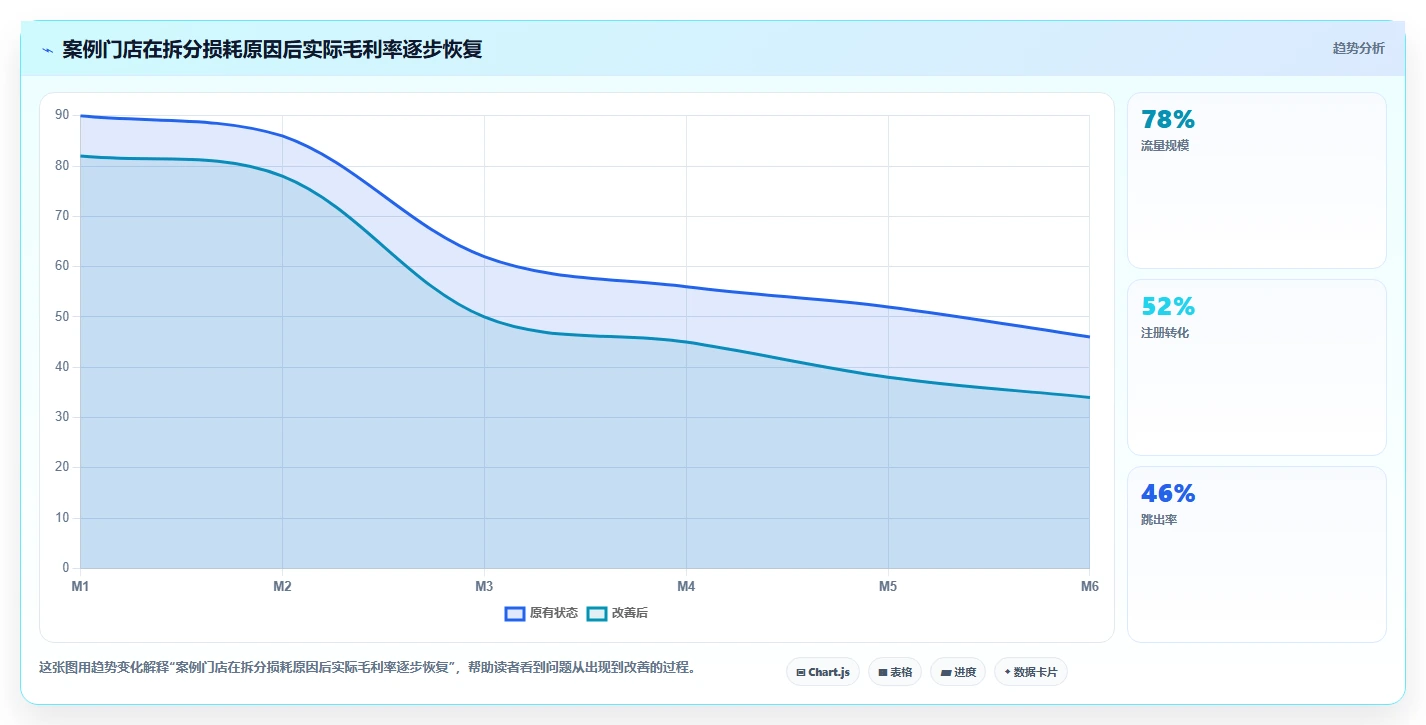Click the 52% figure text
Viewport: 1426px width, 725px height.
1168,306
